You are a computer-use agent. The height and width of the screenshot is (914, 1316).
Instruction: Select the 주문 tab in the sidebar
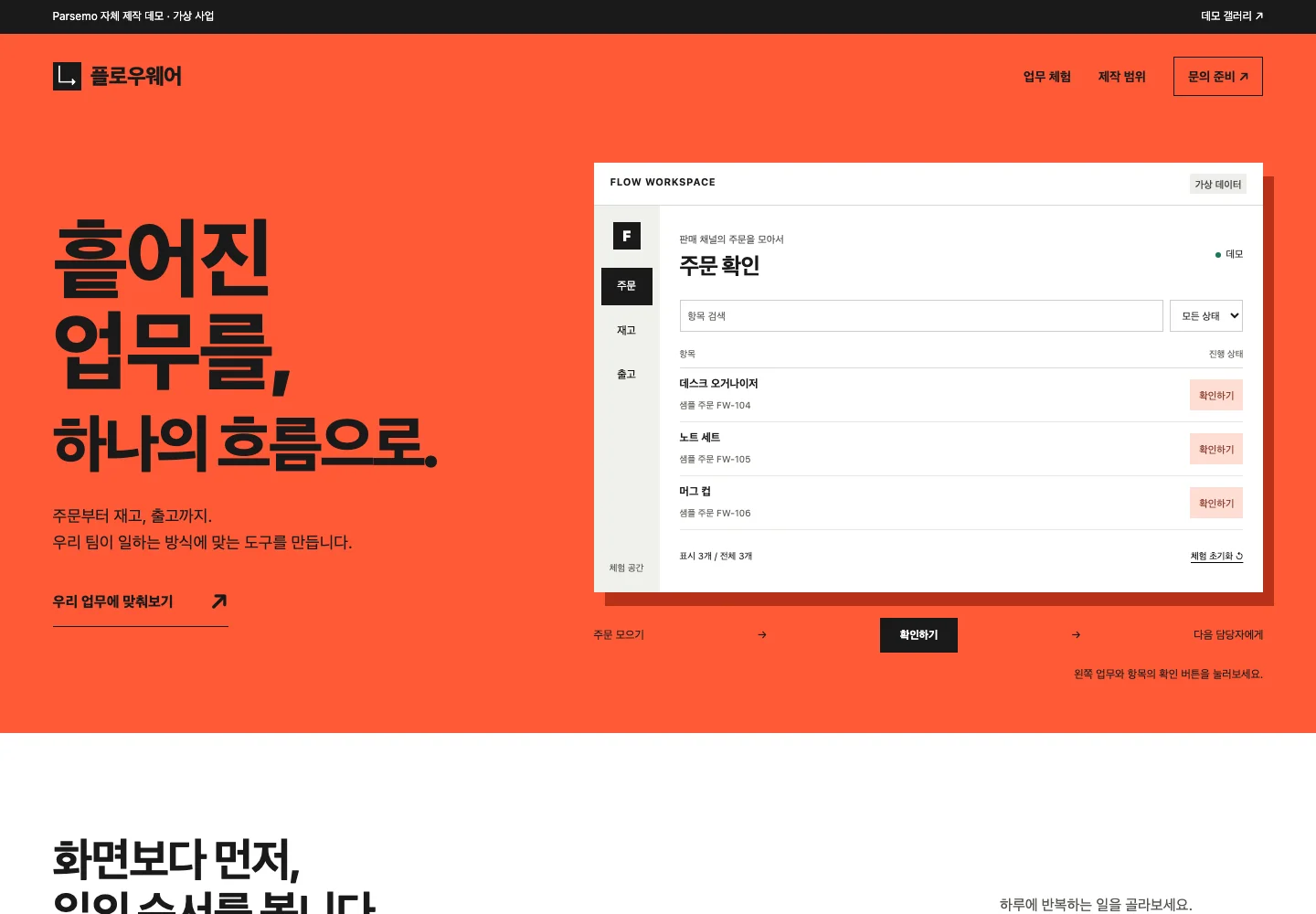coord(627,286)
